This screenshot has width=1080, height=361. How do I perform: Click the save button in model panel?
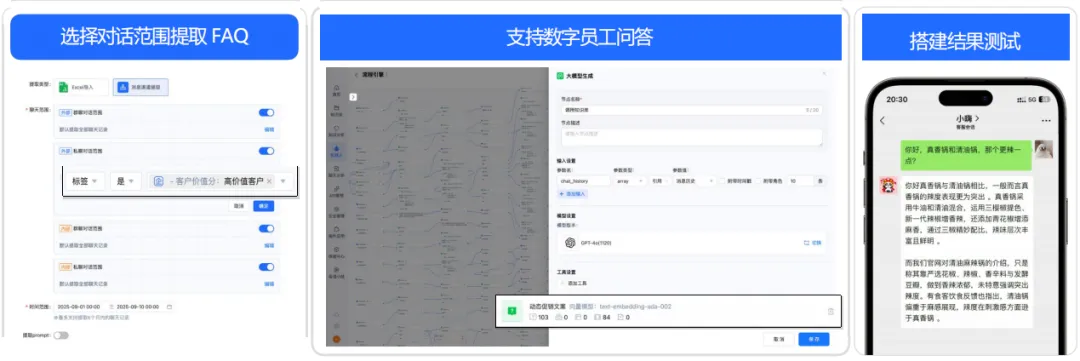(814, 340)
